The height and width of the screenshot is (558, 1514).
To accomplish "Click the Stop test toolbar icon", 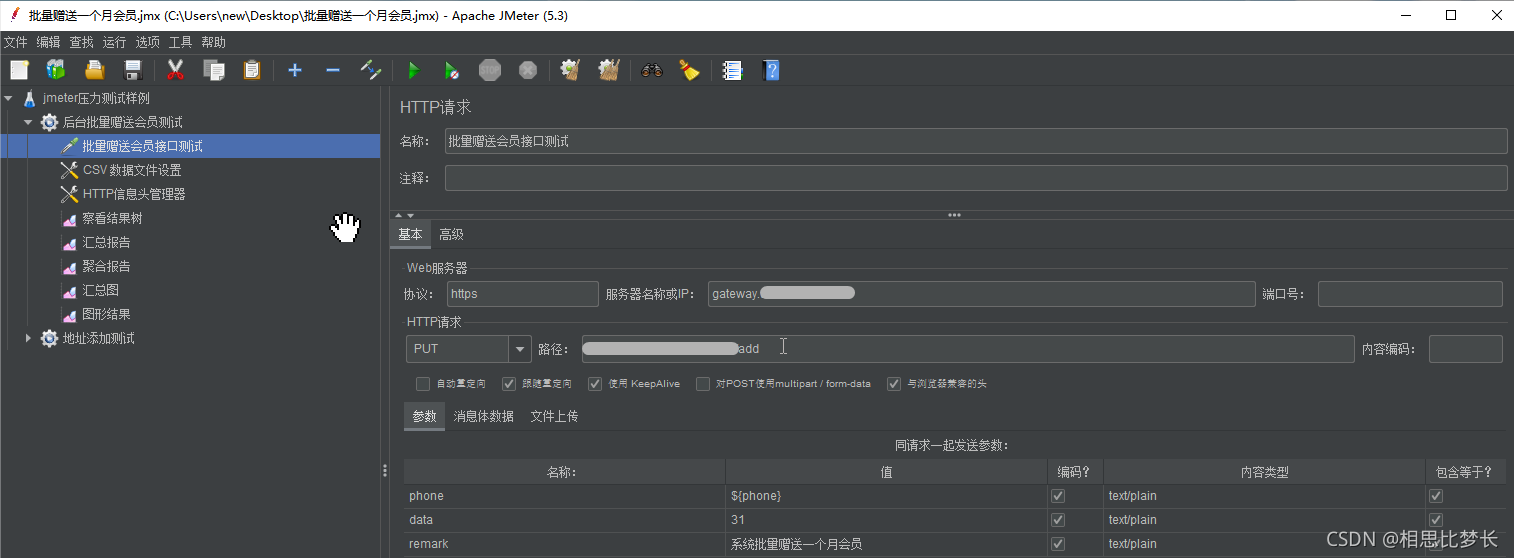I will (490, 70).
